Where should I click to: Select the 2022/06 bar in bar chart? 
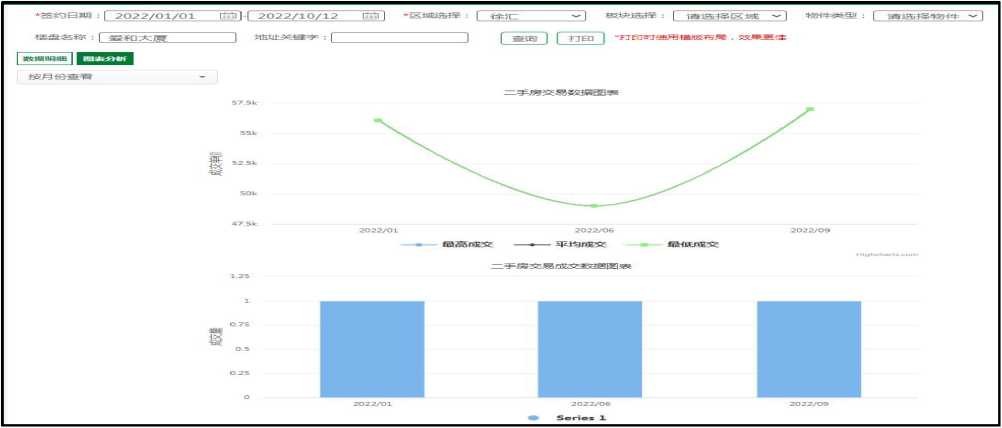(x=590, y=349)
